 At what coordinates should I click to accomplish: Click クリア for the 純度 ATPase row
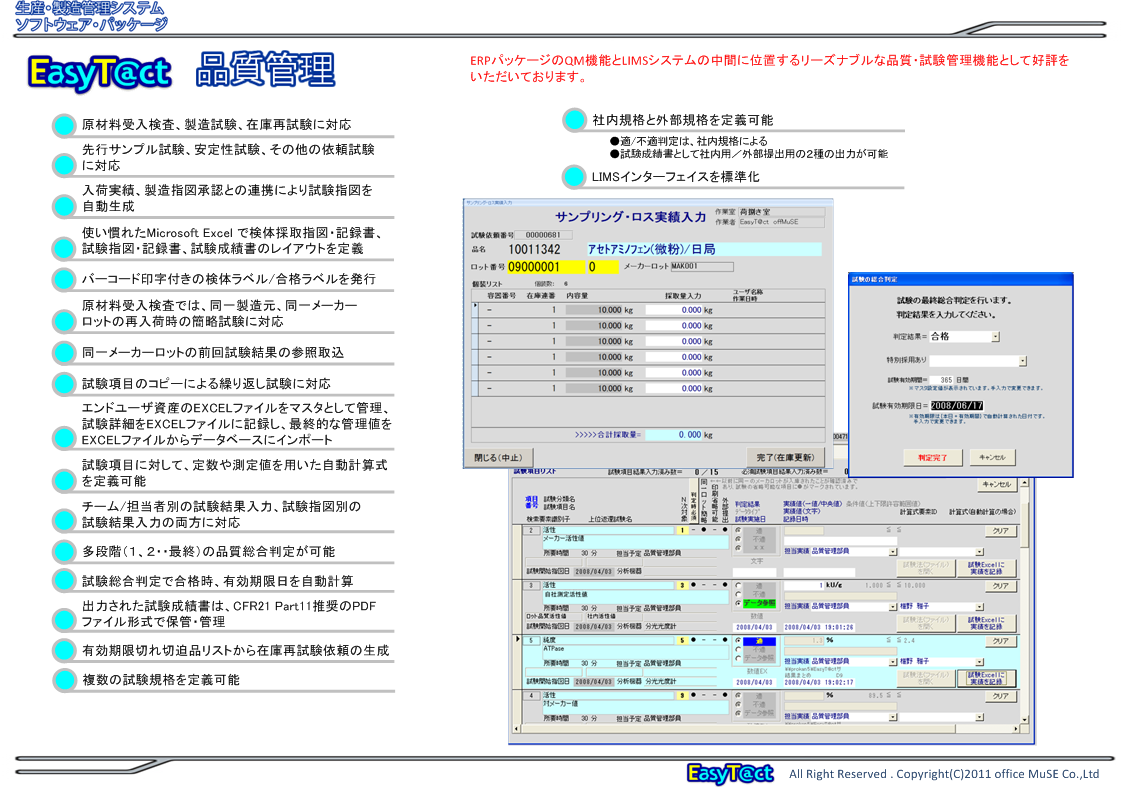tap(1001, 641)
